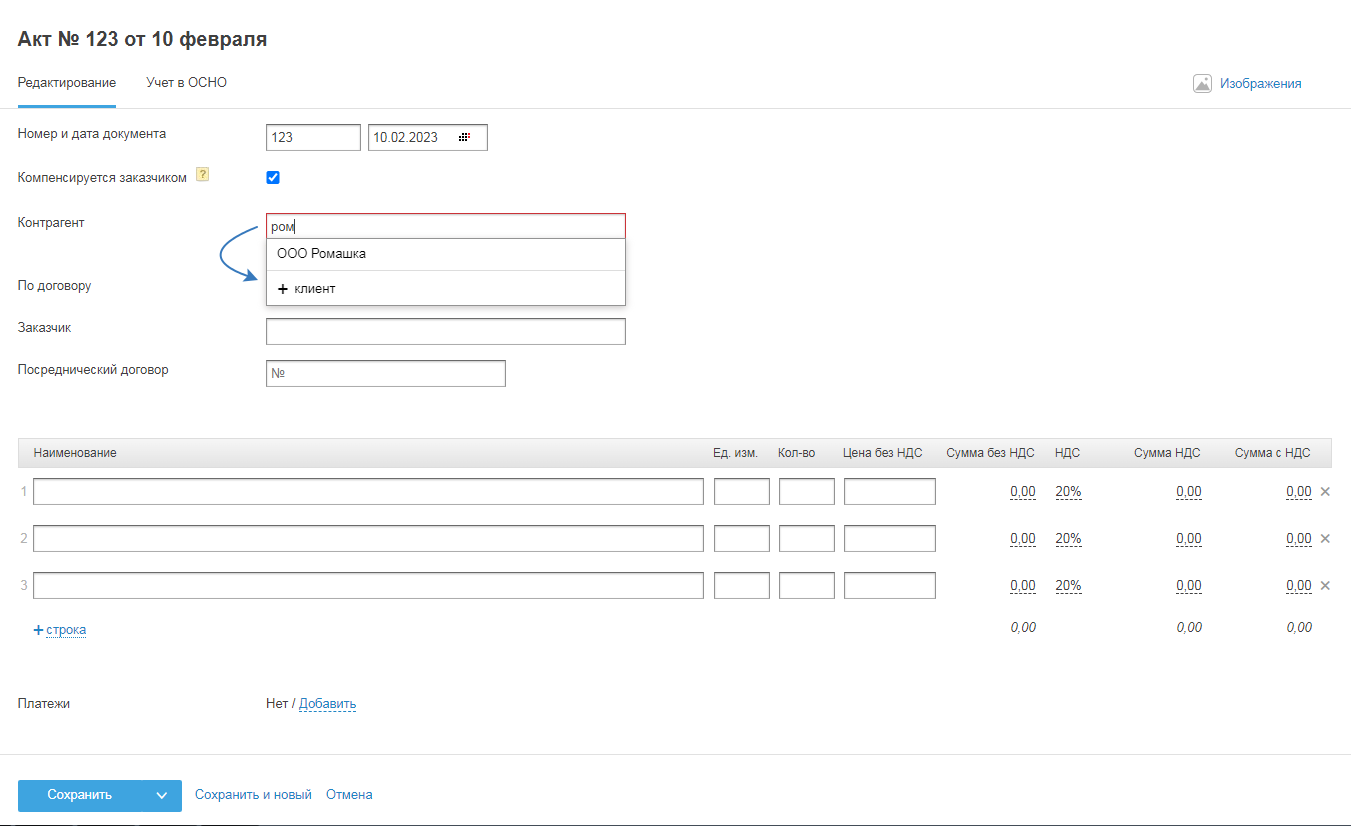Screen dimensions: 1351x826
Task: Click Сохранить и новый link
Action: [253, 795]
